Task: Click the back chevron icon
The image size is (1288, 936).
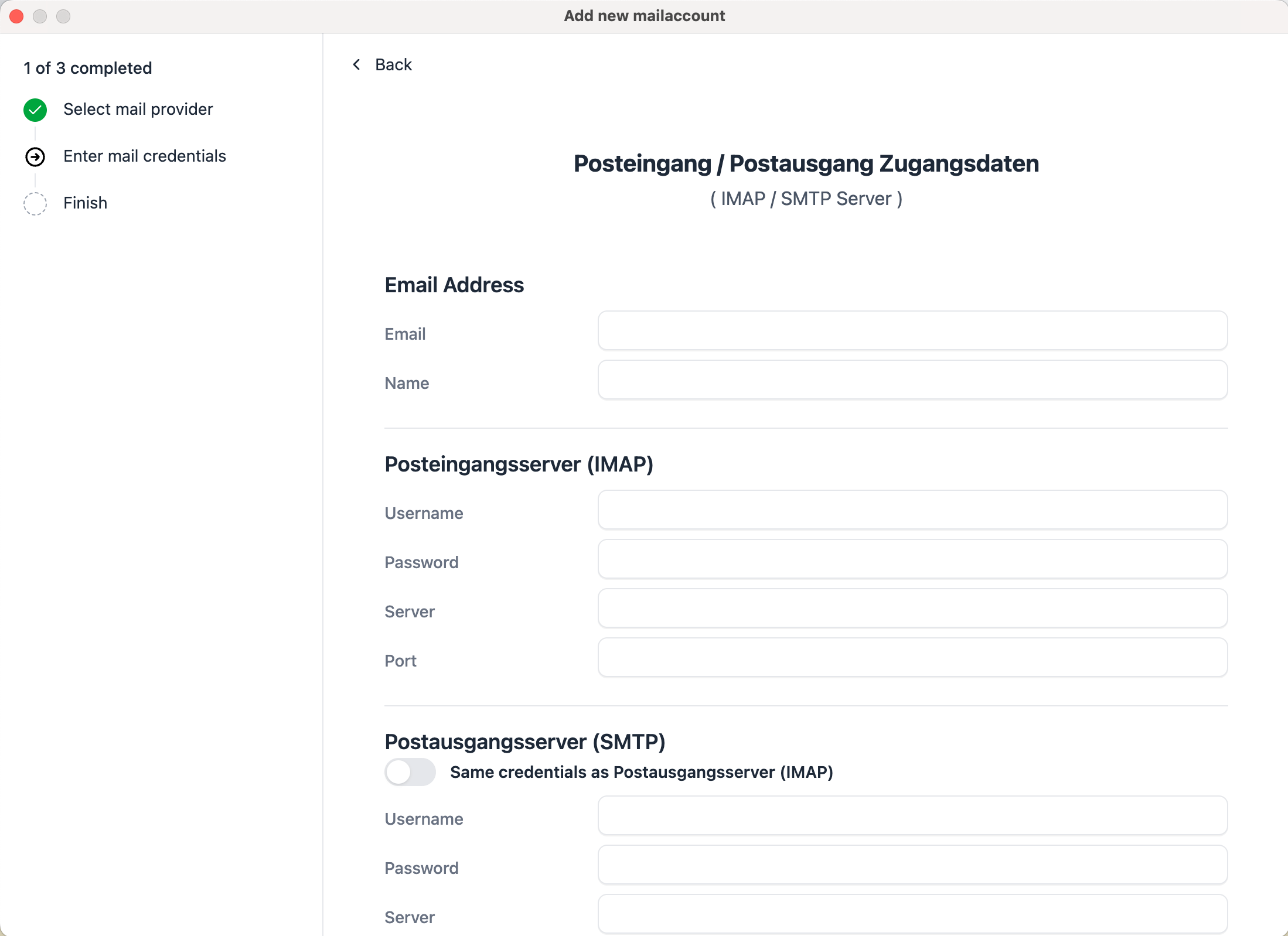Action: coord(356,64)
